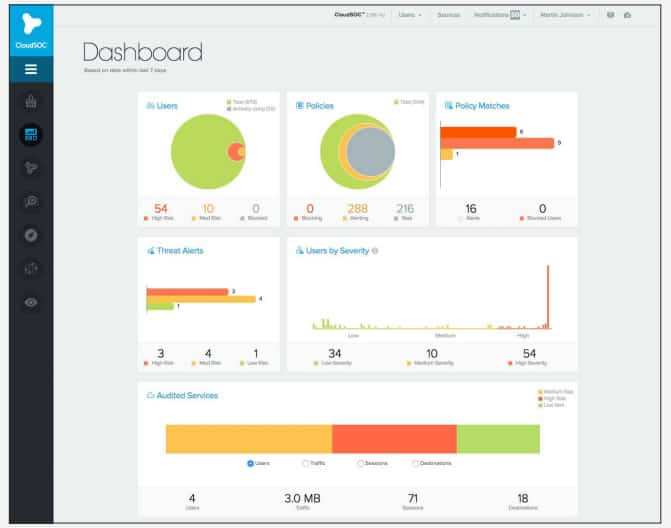The height and width of the screenshot is (528, 671).
Task: Click the 71 Sessions value
Action: coord(413,498)
